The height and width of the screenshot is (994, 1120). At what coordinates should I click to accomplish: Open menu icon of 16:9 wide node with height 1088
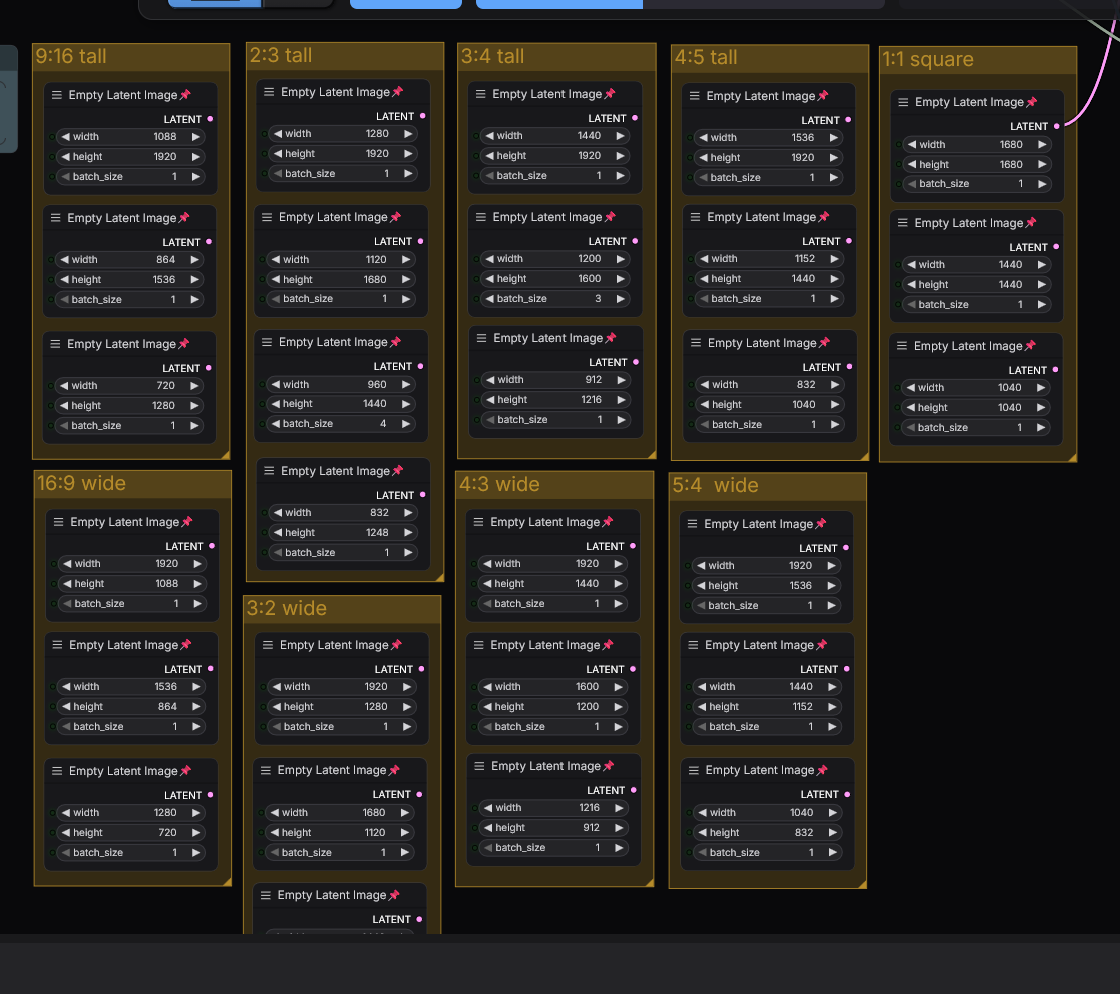(x=59, y=522)
